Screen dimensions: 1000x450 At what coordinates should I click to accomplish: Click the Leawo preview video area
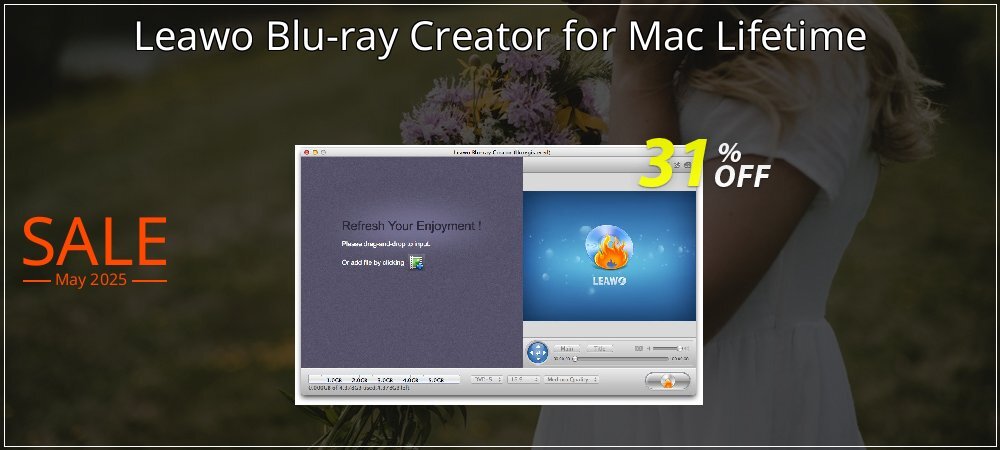pos(609,256)
